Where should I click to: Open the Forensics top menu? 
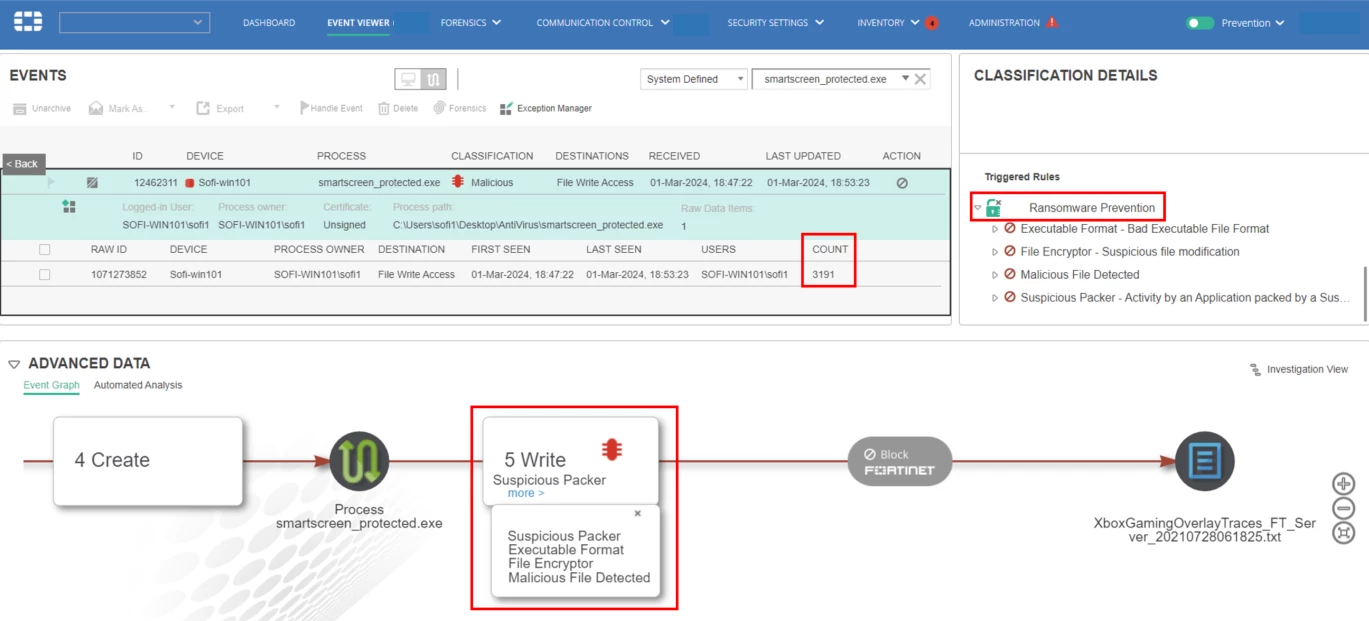[x=471, y=23]
